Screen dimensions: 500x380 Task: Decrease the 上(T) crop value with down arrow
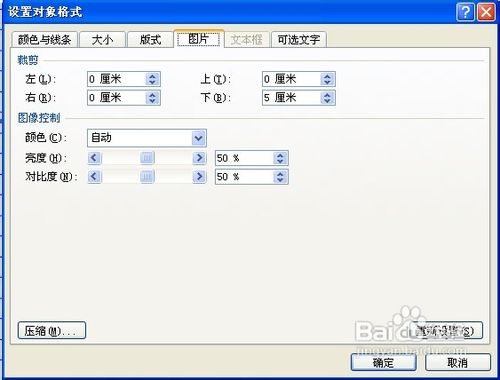(328, 83)
